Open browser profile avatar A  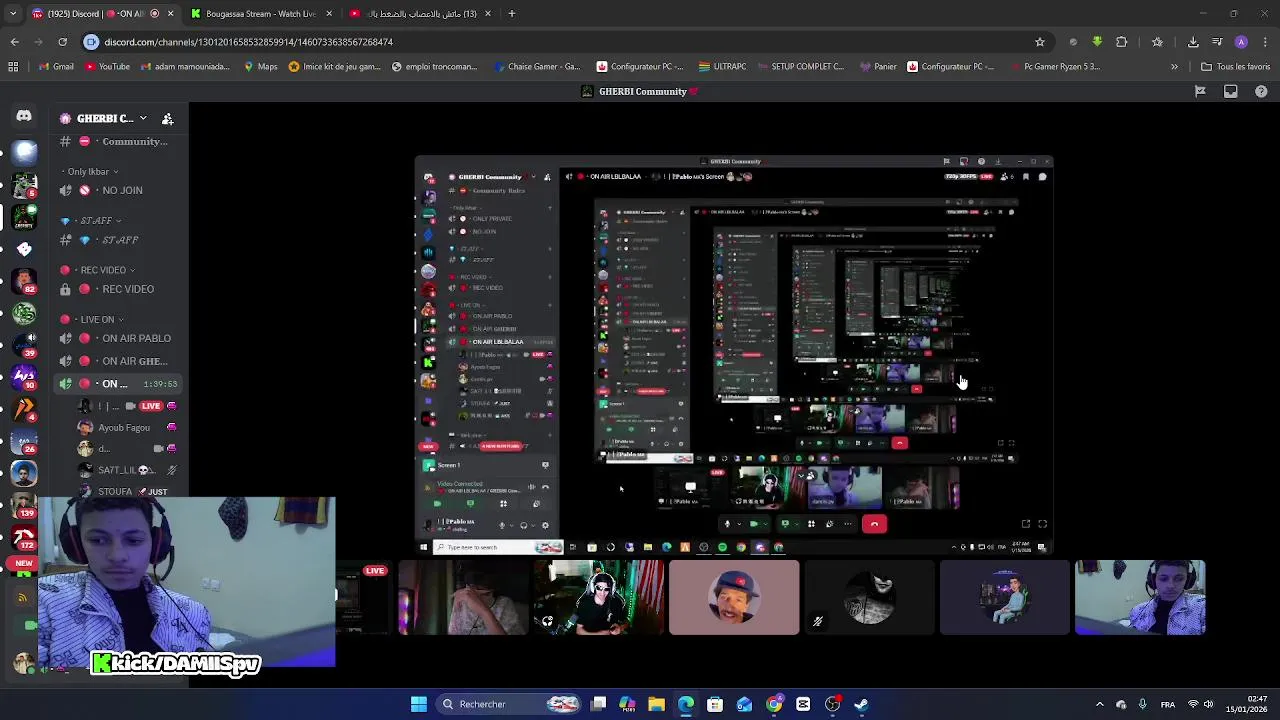pyautogui.click(x=1241, y=42)
